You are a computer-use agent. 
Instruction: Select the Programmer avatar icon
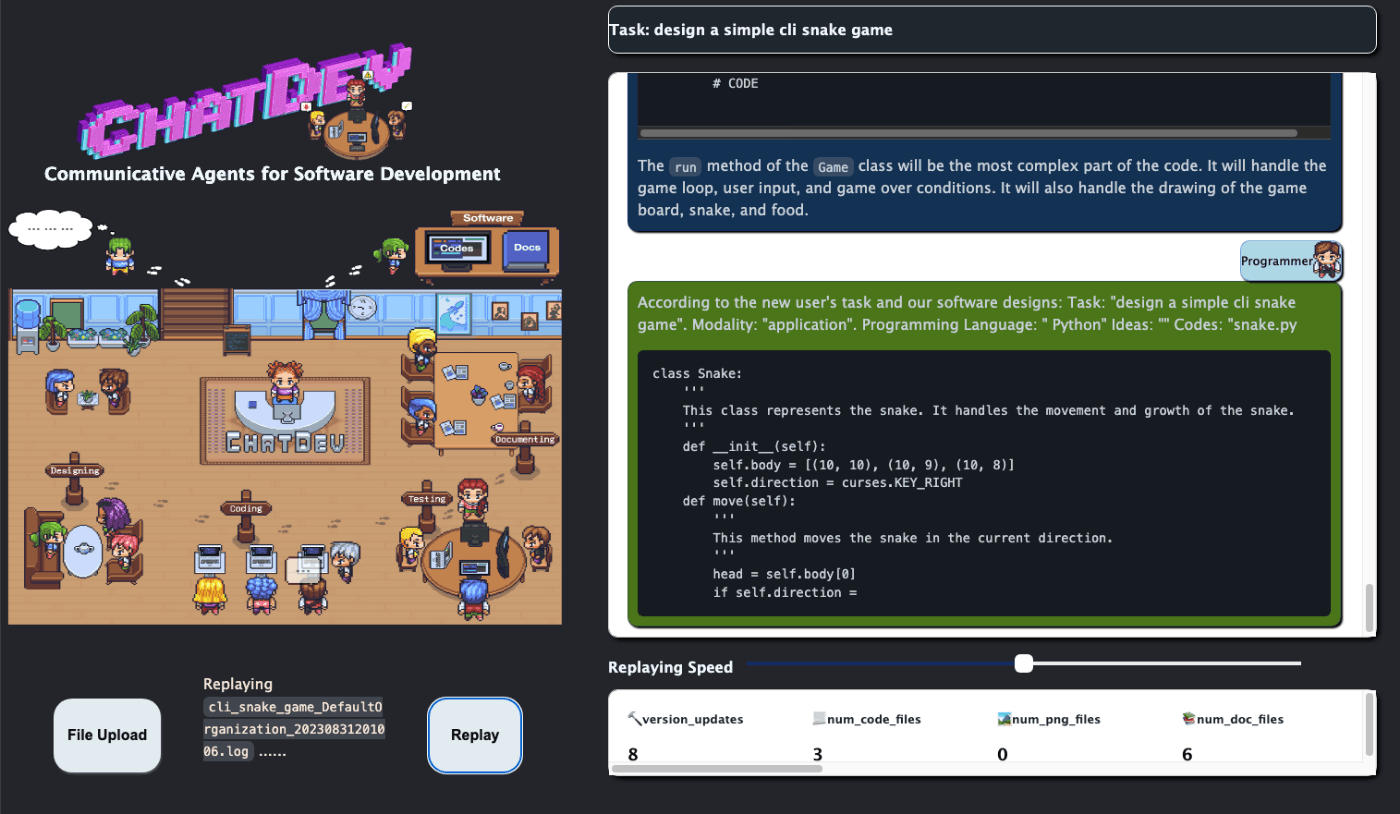1327,260
